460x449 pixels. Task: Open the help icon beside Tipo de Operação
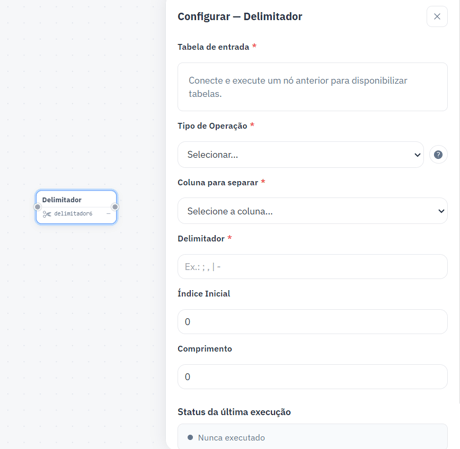438,155
